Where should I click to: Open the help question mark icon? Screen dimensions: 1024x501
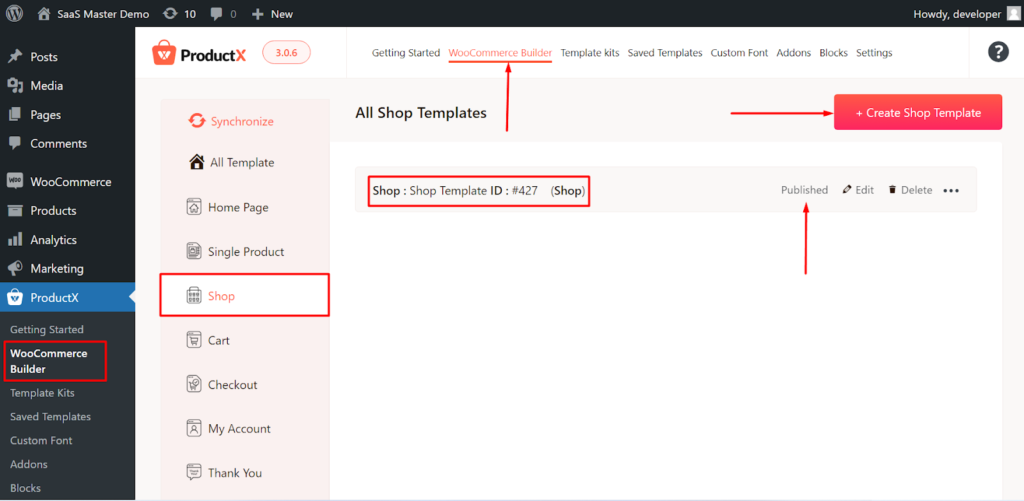click(998, 52)
